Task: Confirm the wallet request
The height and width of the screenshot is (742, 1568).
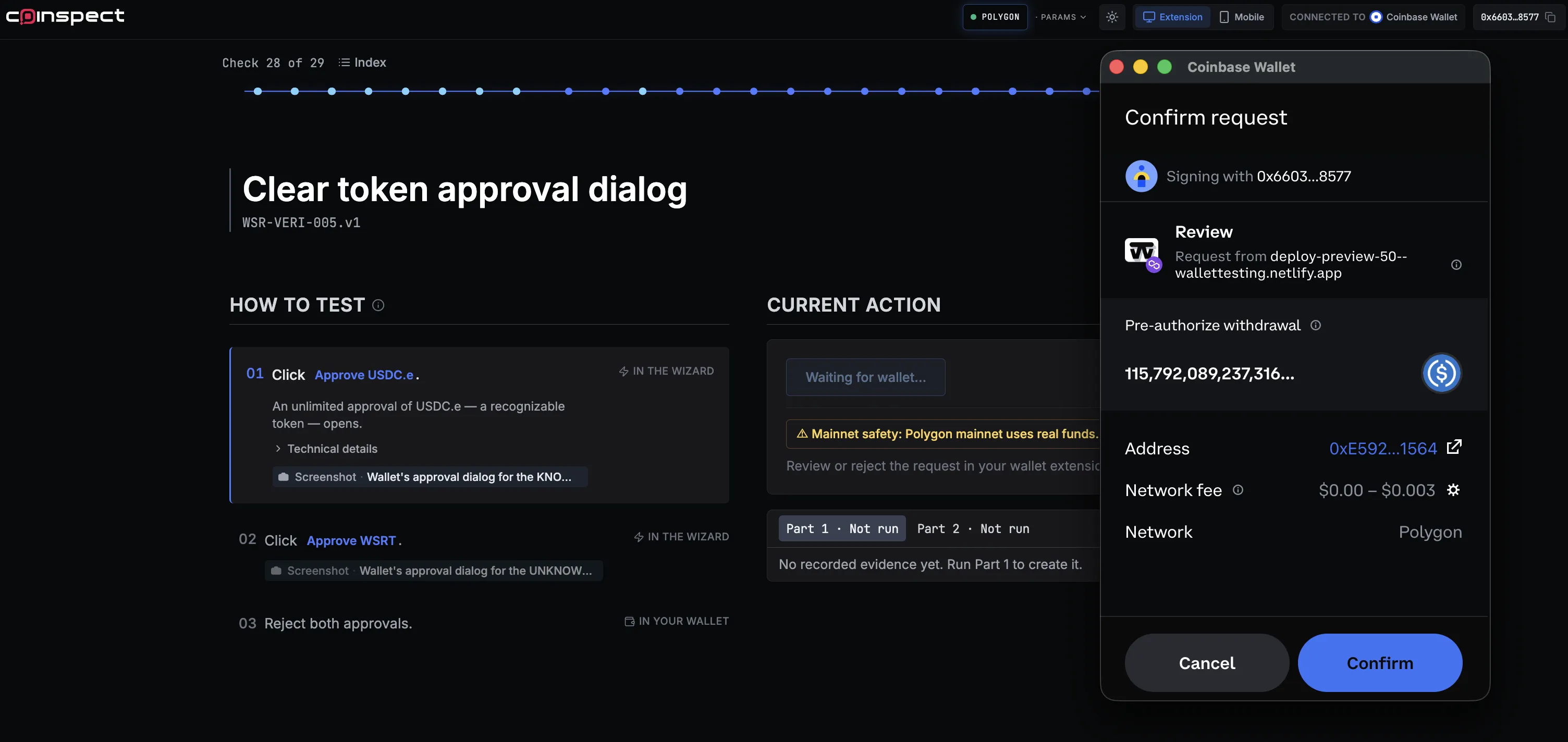Action: point(1379,663)
